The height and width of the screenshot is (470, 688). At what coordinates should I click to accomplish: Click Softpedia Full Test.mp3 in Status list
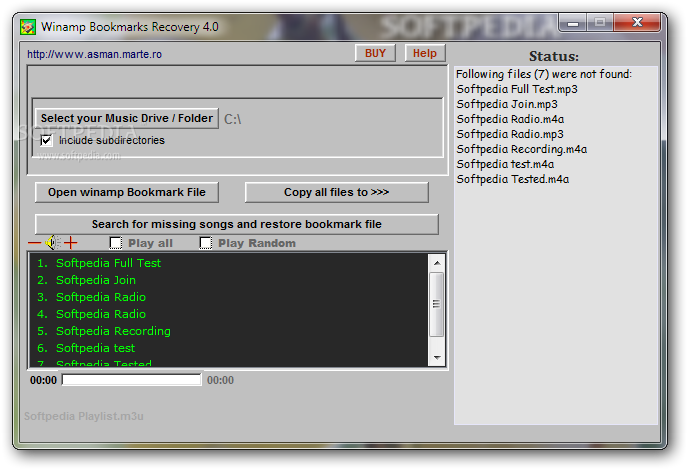point(517,89)
